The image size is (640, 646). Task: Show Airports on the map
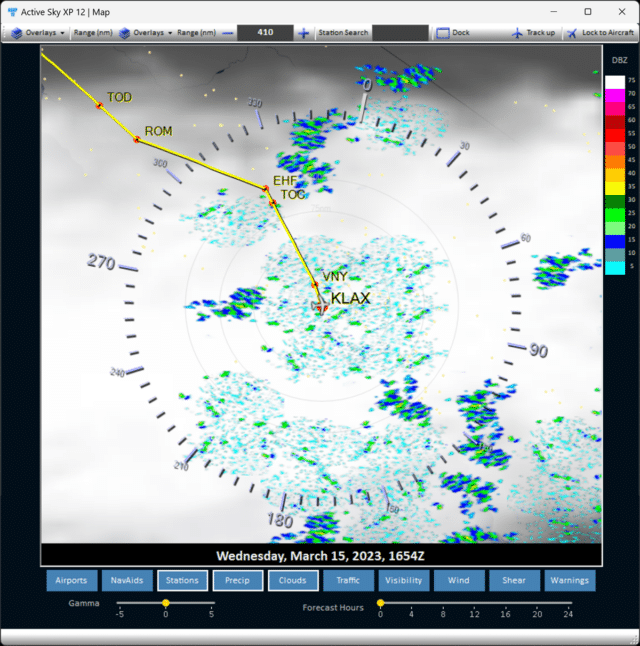click(71, 580)
